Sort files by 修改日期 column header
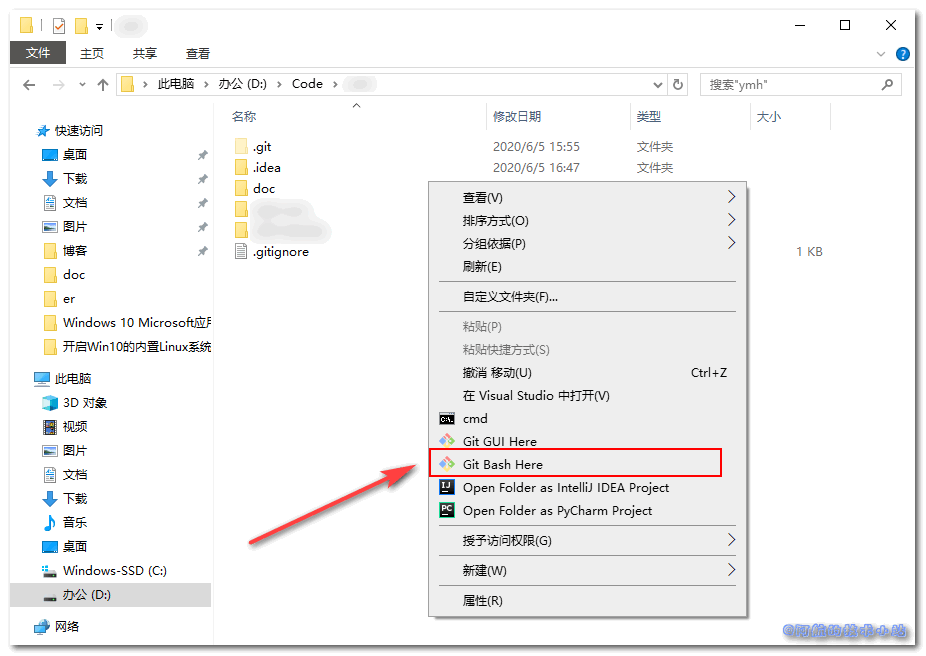Screen dimensions: 926x656 (517, 117)
